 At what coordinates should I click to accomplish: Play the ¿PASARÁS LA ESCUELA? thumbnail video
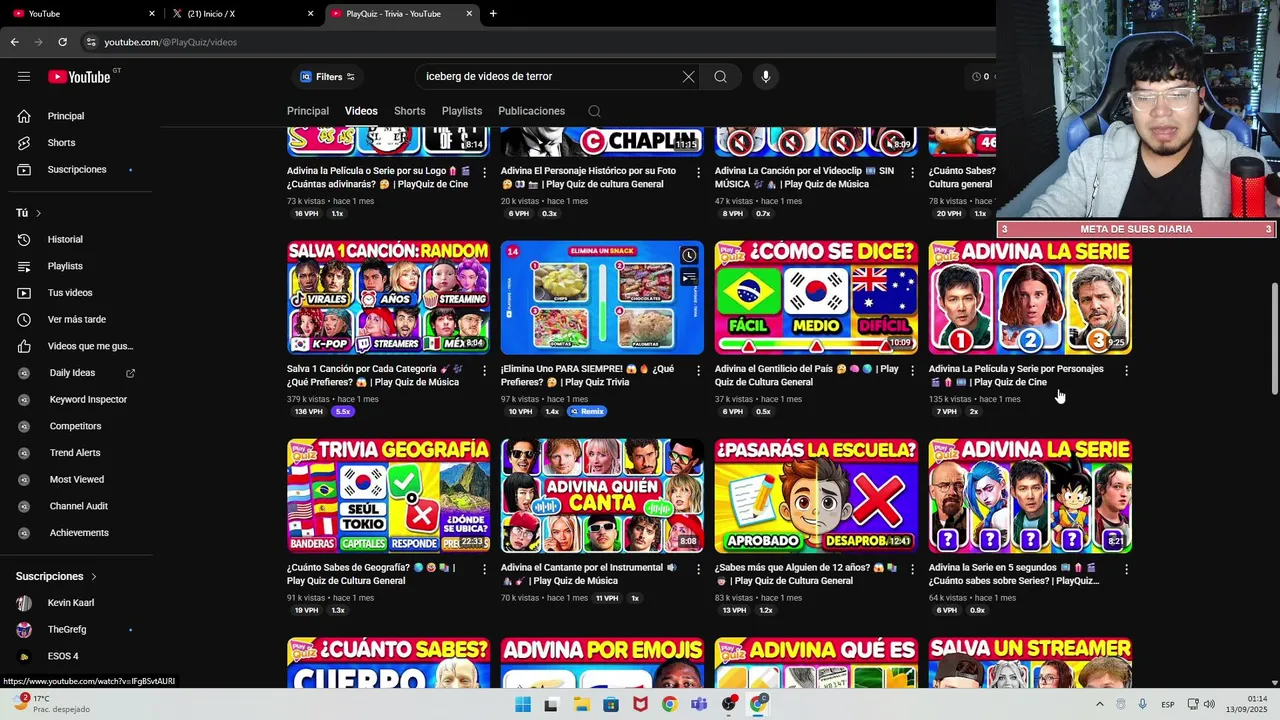pyautogui.click(x=816, y=496)
